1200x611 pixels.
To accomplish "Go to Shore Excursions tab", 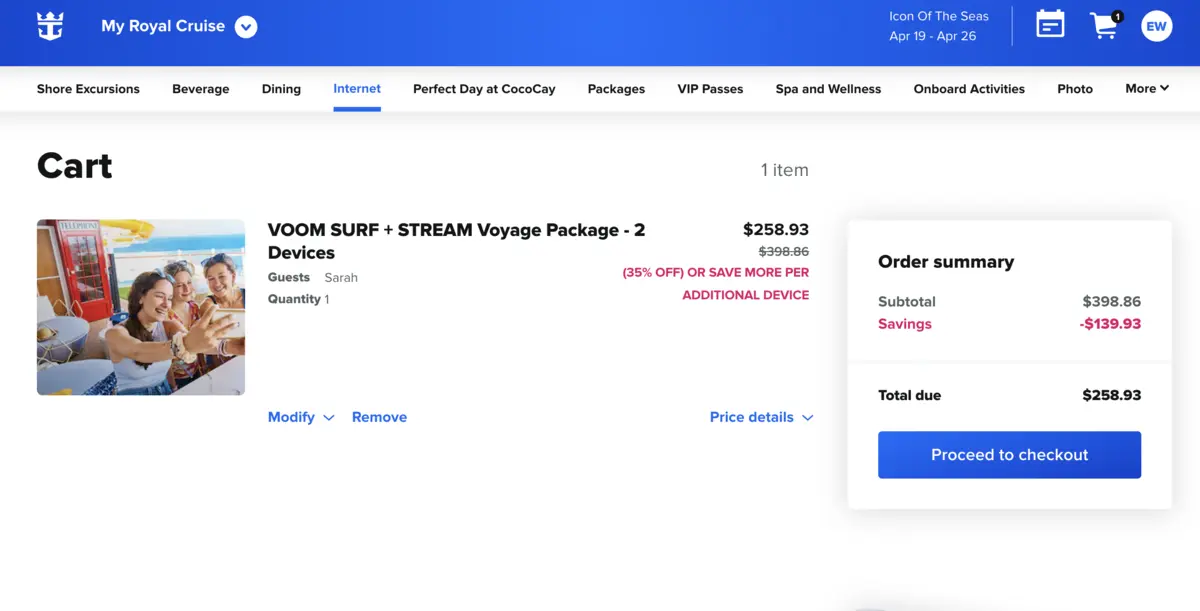I will tap(88, 89).
